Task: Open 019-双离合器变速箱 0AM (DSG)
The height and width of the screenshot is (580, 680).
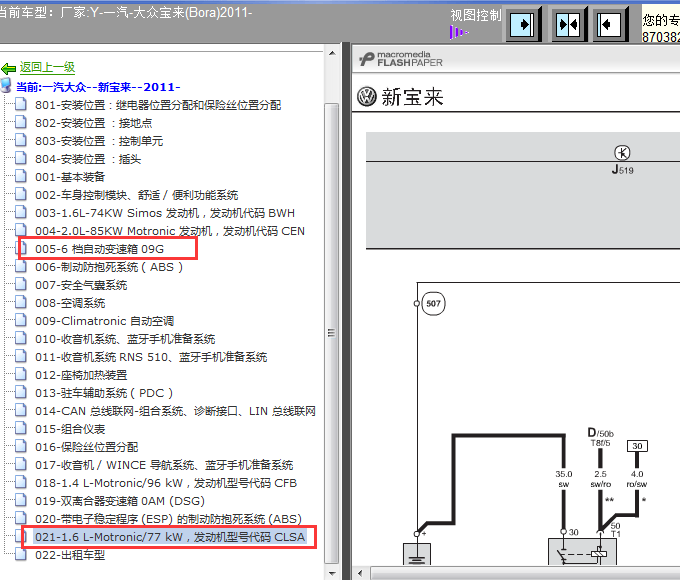Action: click(x=120, y=501)
